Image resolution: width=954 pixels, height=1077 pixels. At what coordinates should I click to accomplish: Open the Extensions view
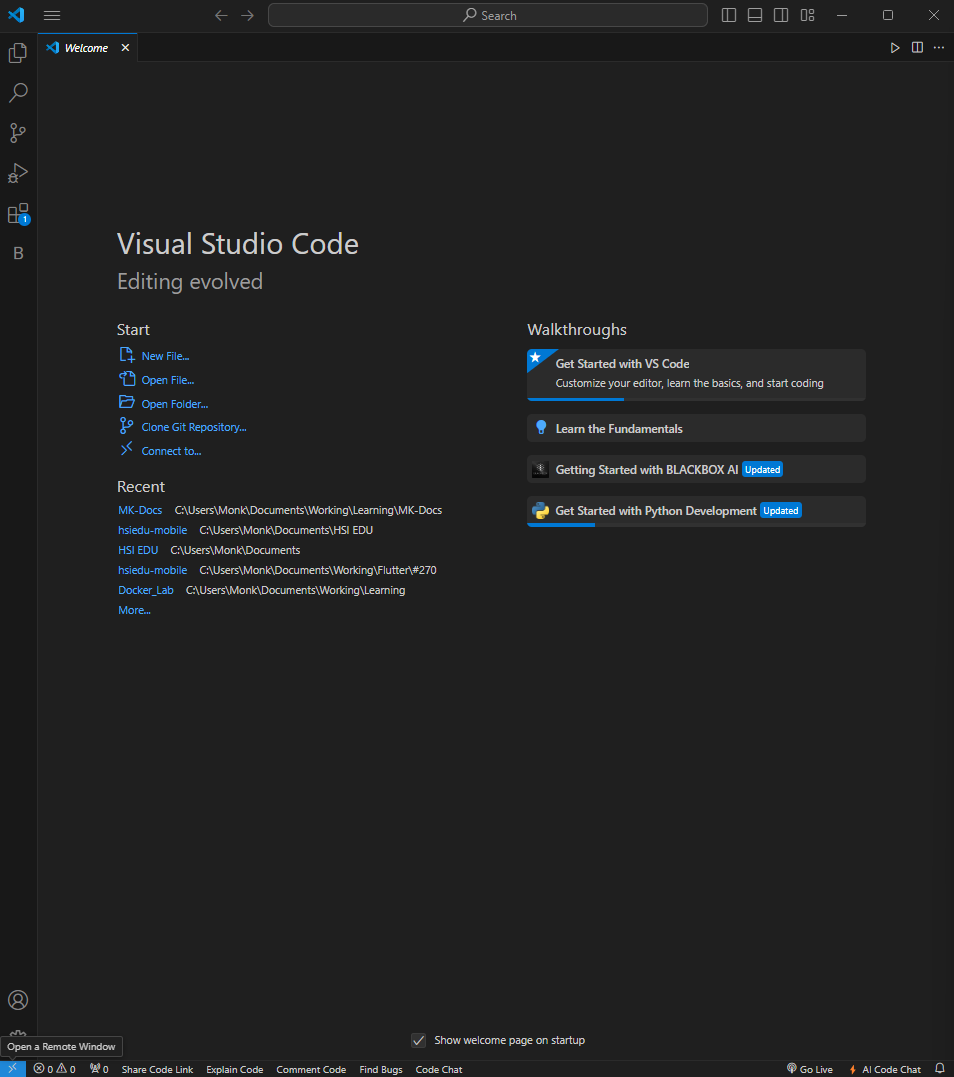tap(18, 213)
